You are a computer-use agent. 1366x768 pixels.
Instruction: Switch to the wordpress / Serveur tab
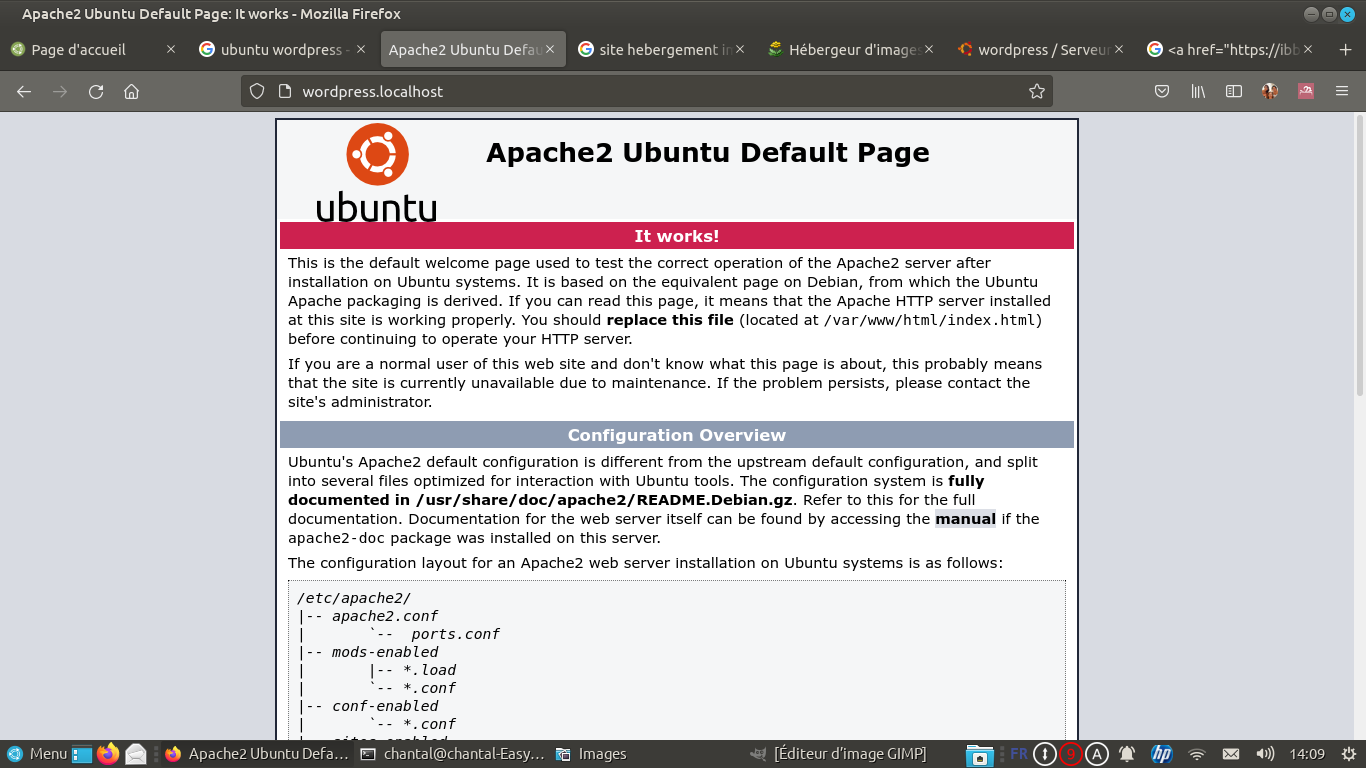1041,49
